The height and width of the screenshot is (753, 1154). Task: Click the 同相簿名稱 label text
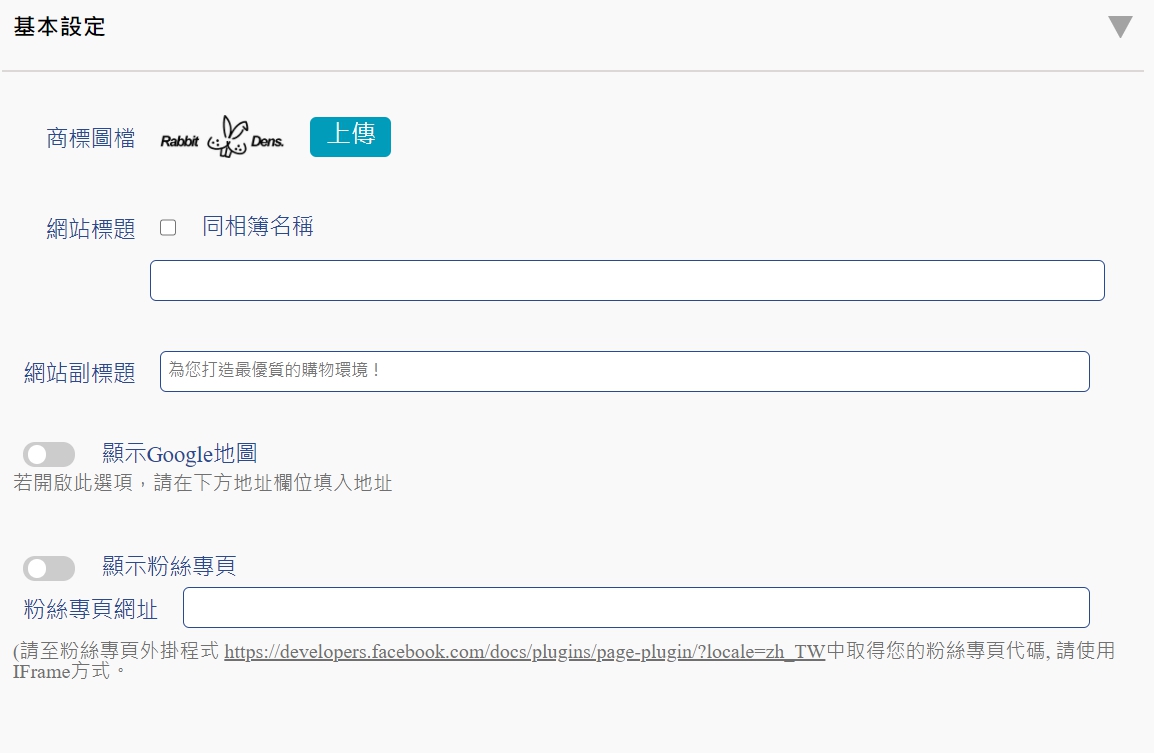pos(258,226)
